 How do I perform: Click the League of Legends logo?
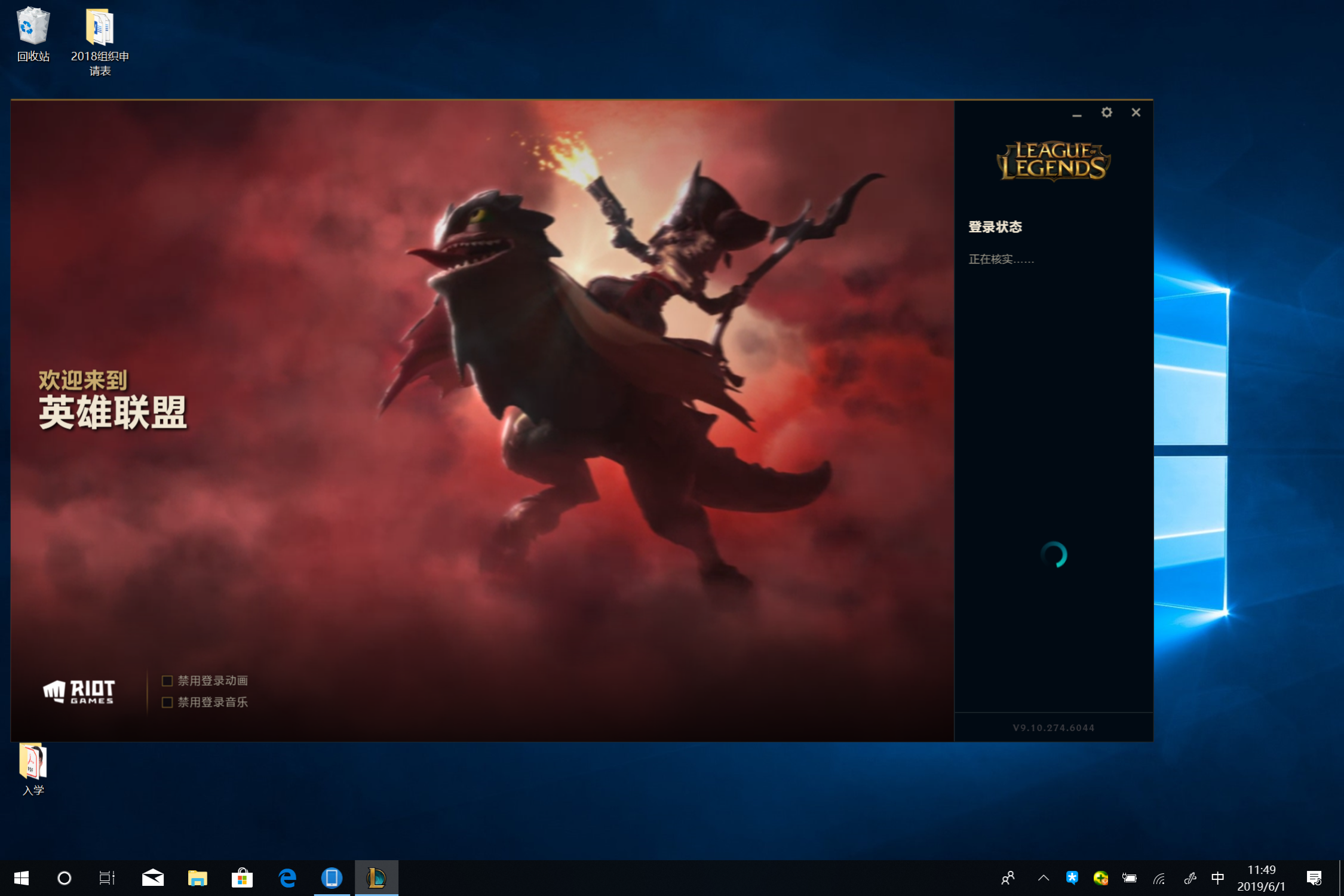(1053, 161)
